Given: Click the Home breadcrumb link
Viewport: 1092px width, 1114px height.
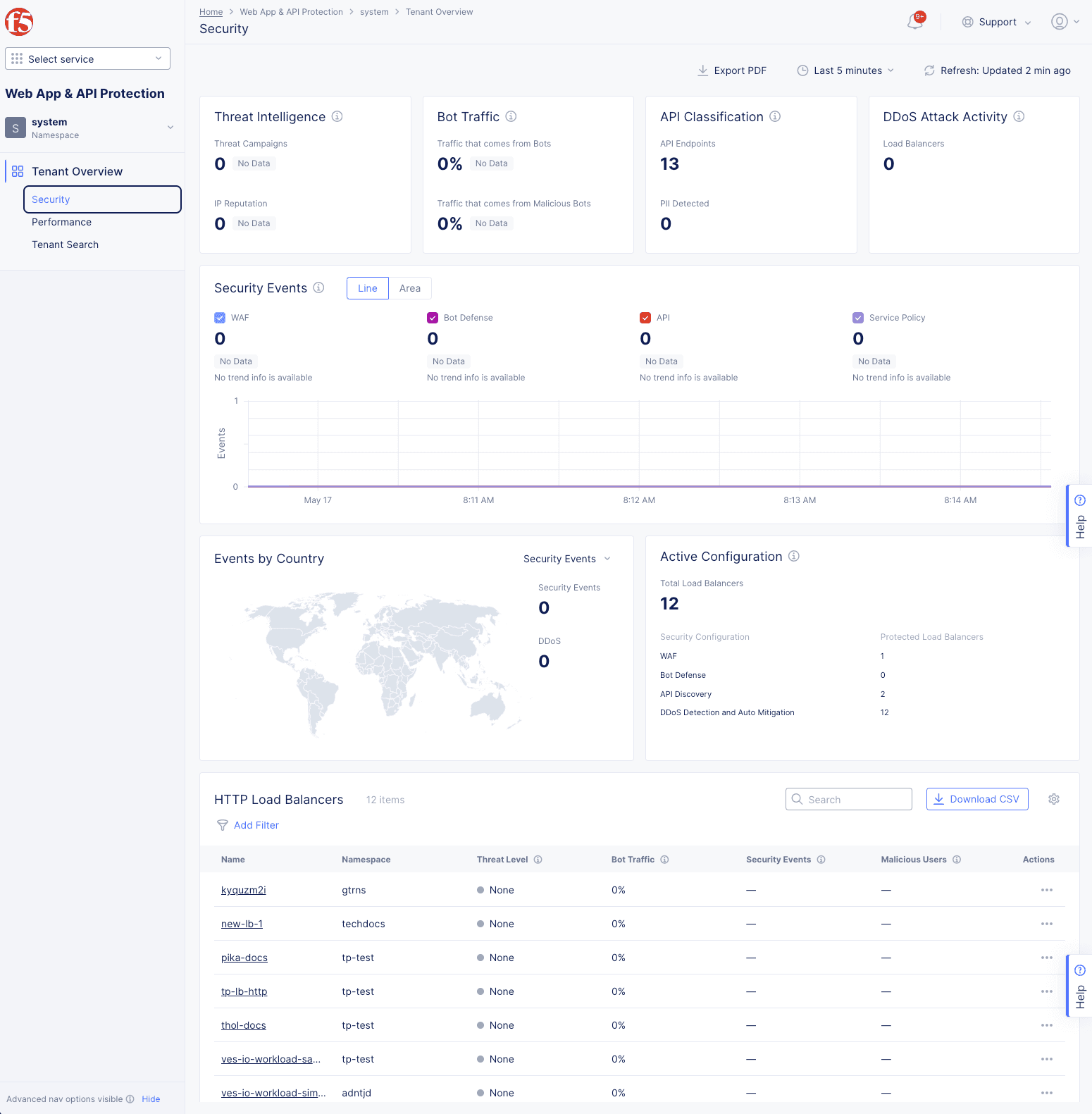Looking at the screenshot, I should tap(211, 12).
